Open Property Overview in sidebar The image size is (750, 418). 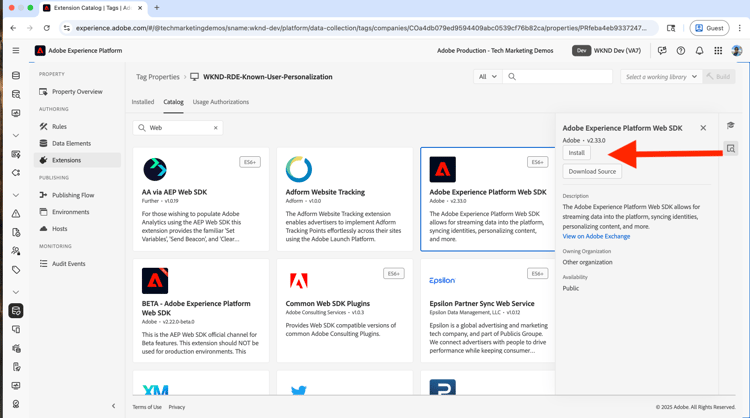click(77, 91)
